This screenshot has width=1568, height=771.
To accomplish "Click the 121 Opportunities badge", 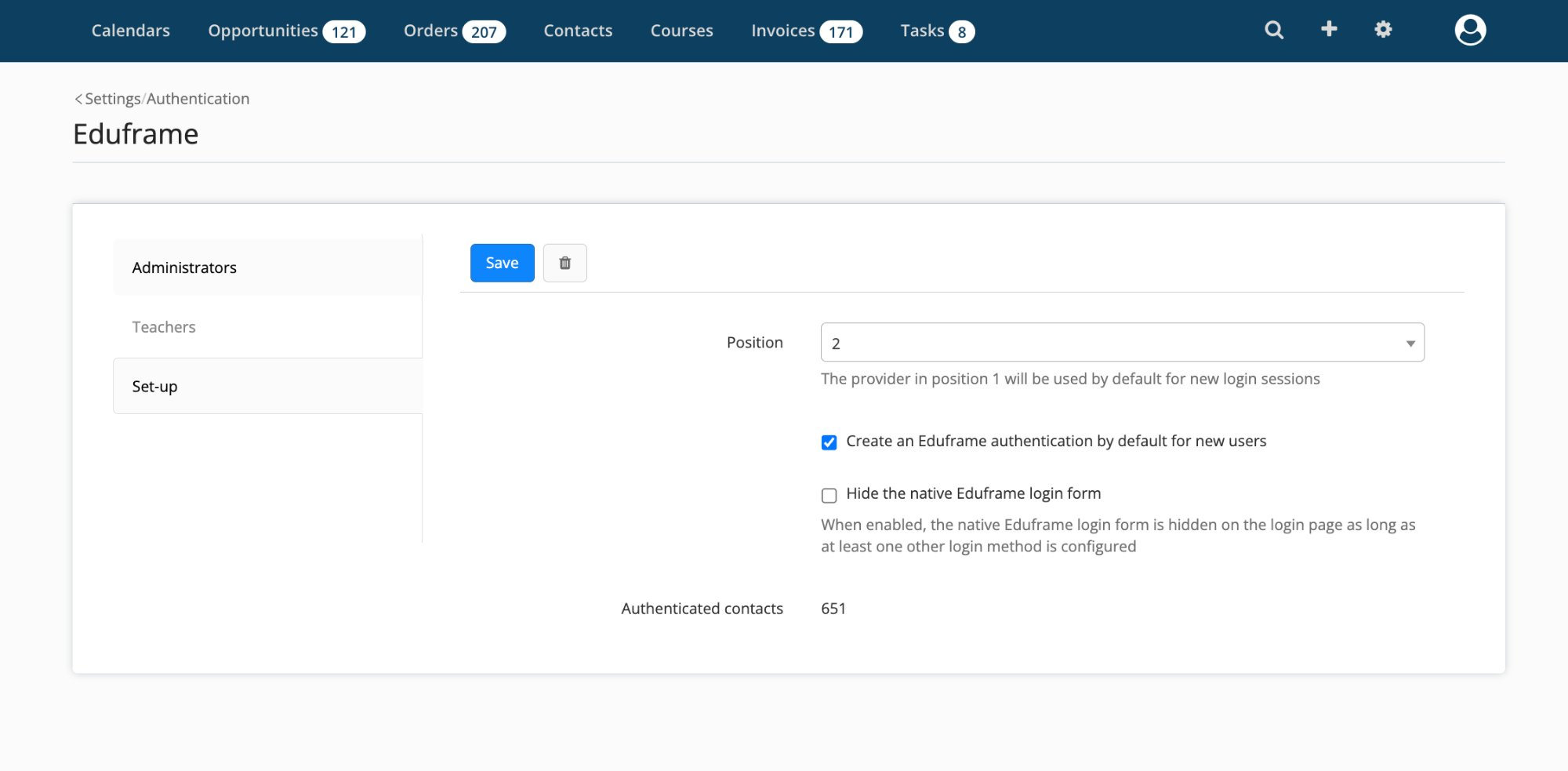I will tap(344, 32).
